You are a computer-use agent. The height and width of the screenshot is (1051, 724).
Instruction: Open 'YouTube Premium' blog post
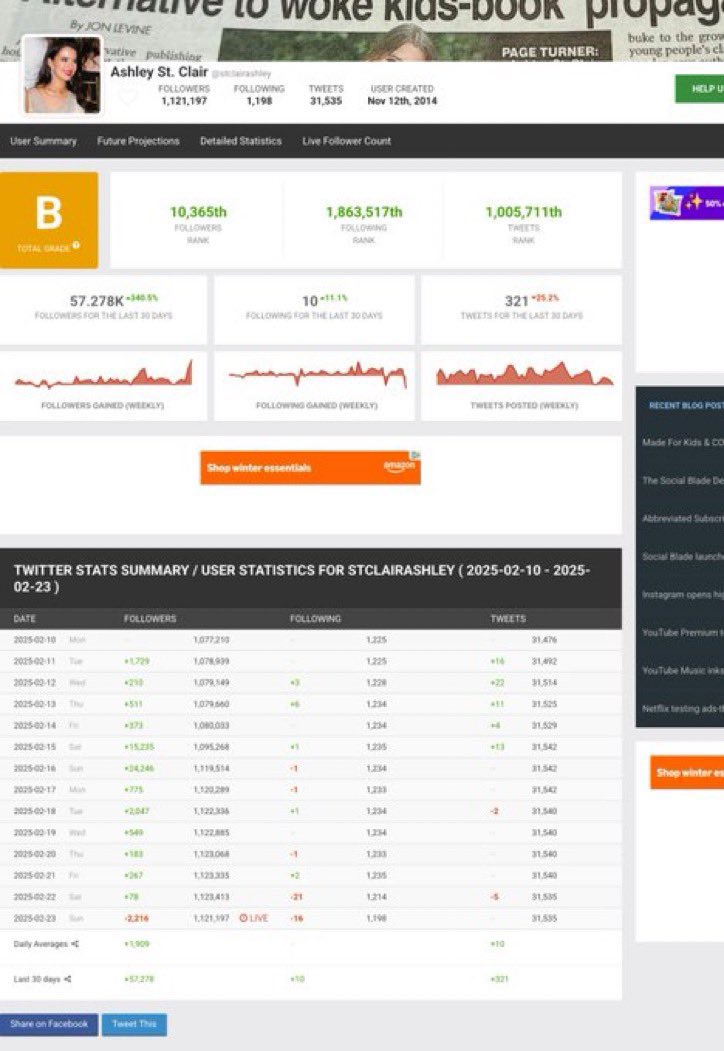(682, 632)
